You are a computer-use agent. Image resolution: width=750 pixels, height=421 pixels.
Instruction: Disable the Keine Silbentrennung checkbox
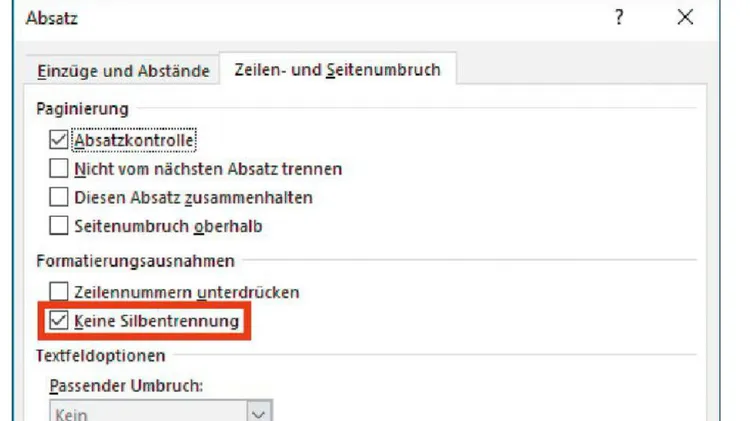[x=58, y=320]
